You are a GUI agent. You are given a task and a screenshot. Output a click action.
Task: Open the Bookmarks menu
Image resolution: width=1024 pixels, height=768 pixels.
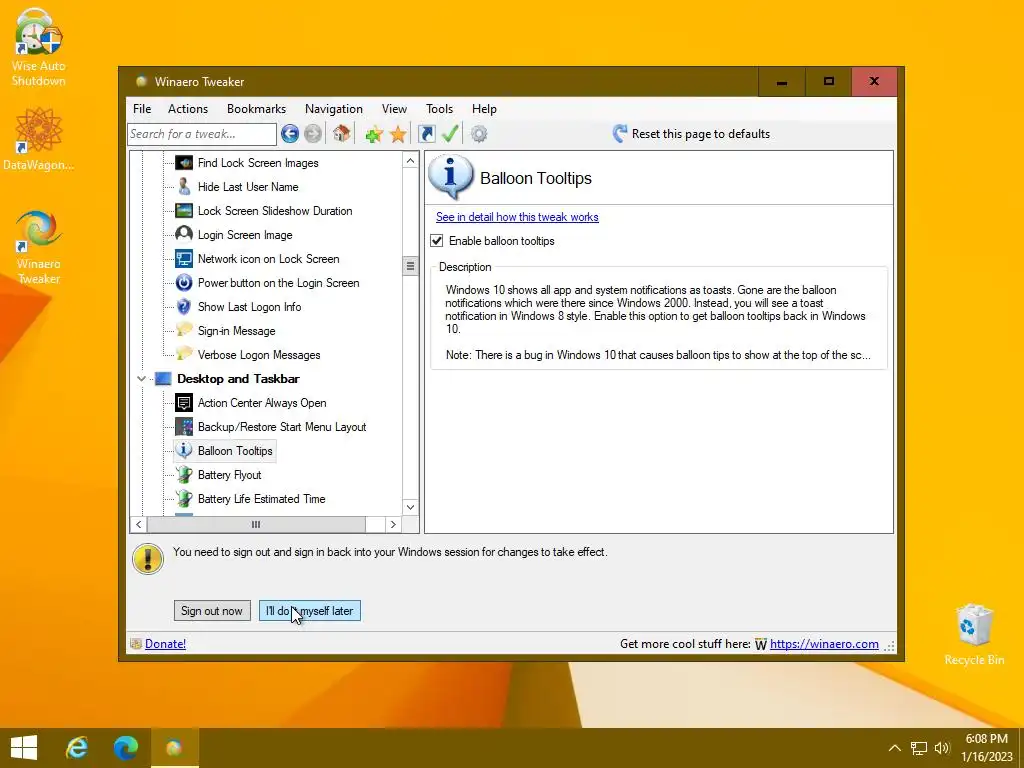pyautogui.click(x=256, y=109)
